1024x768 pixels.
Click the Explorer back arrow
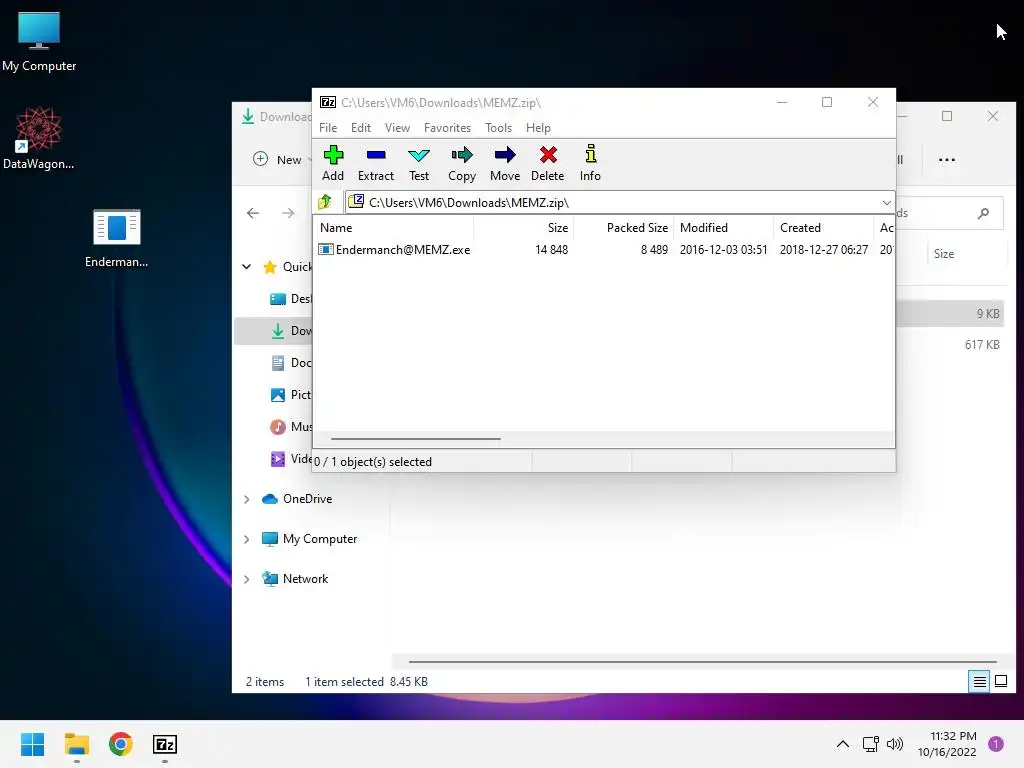tap(253, 213)
